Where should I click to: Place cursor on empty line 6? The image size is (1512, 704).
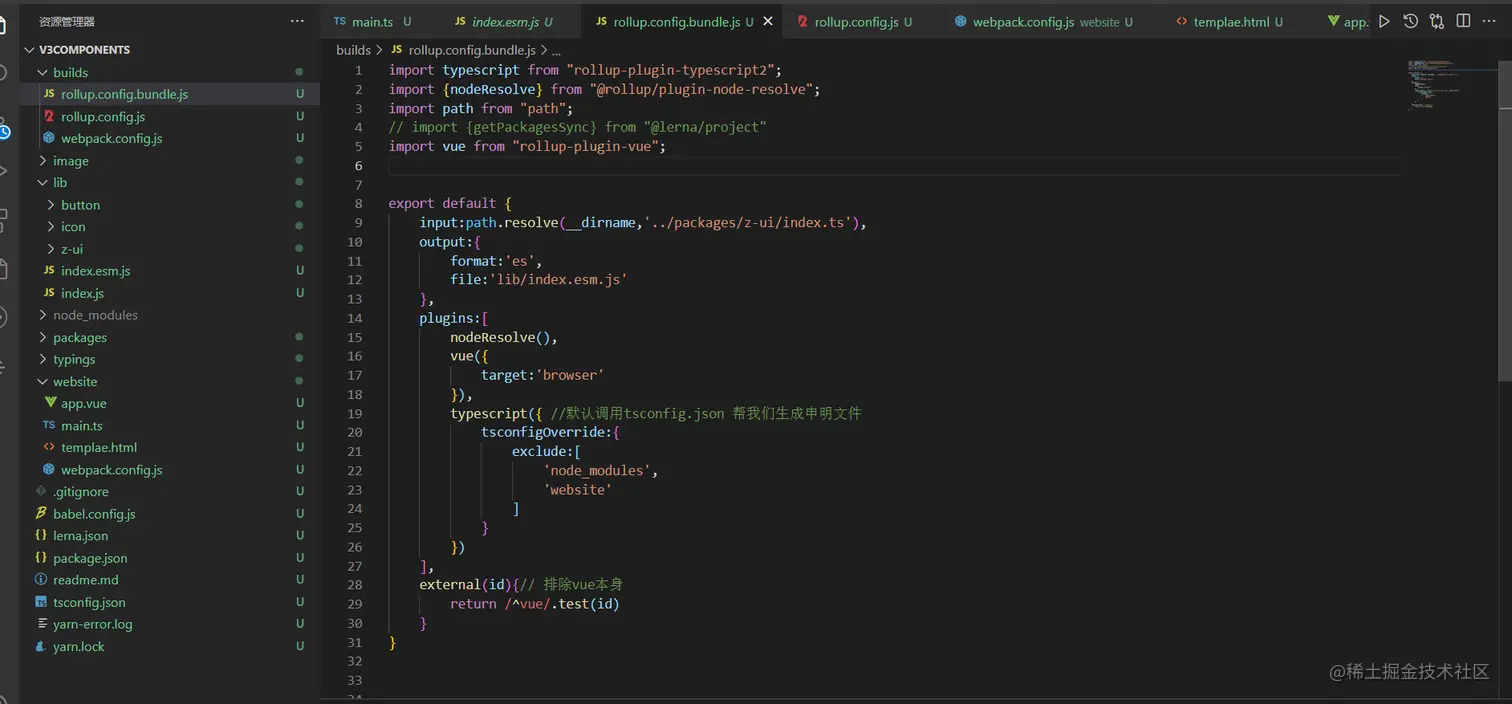895,166
